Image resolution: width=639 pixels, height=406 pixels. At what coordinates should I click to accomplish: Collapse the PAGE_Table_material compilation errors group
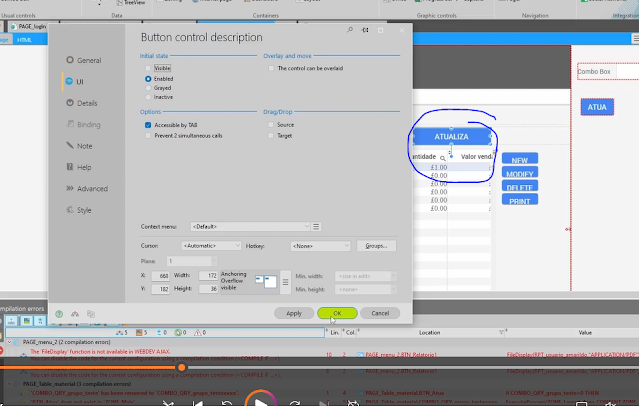9,384
